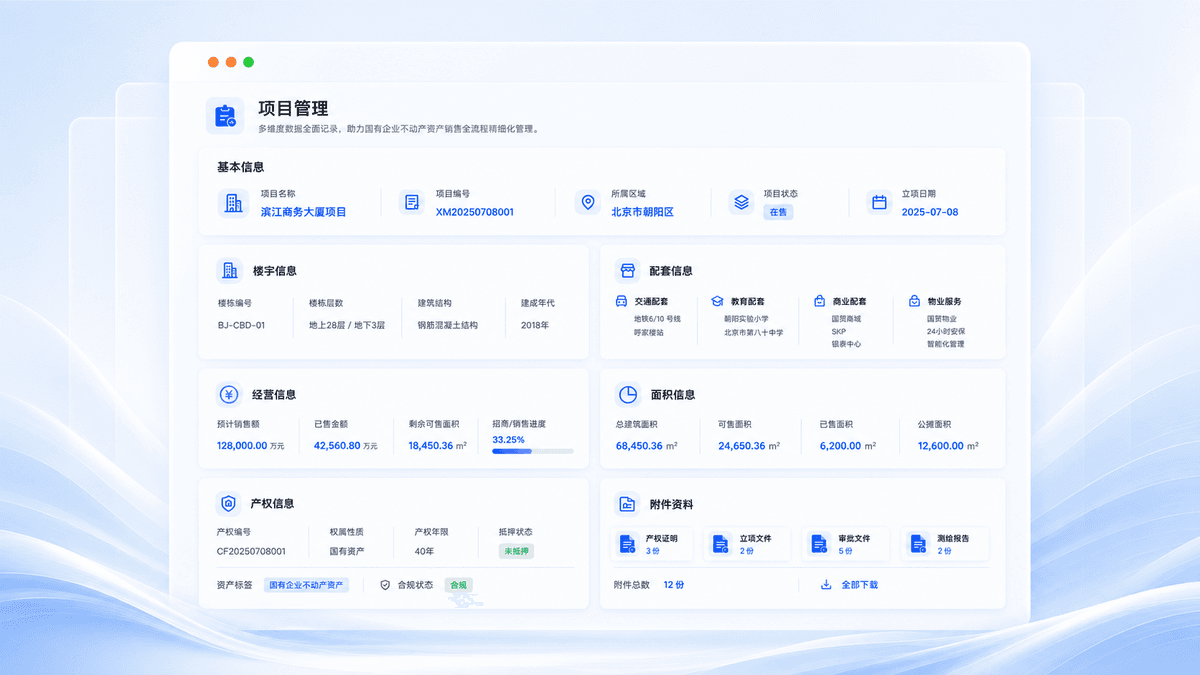Open the 滨江商务大厦项目 project name link

pos(303,212)
